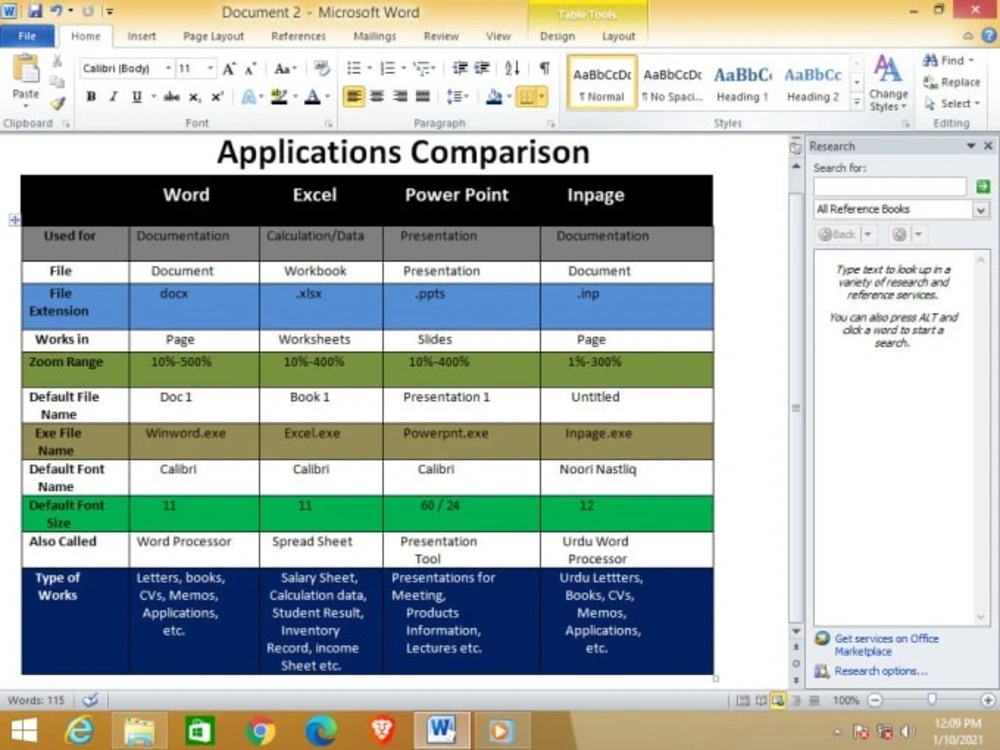Image resolution: width=1000 pixels, height=750 pixels.
Task: Toggle Align Text Left
Action: tap(354, 97)
